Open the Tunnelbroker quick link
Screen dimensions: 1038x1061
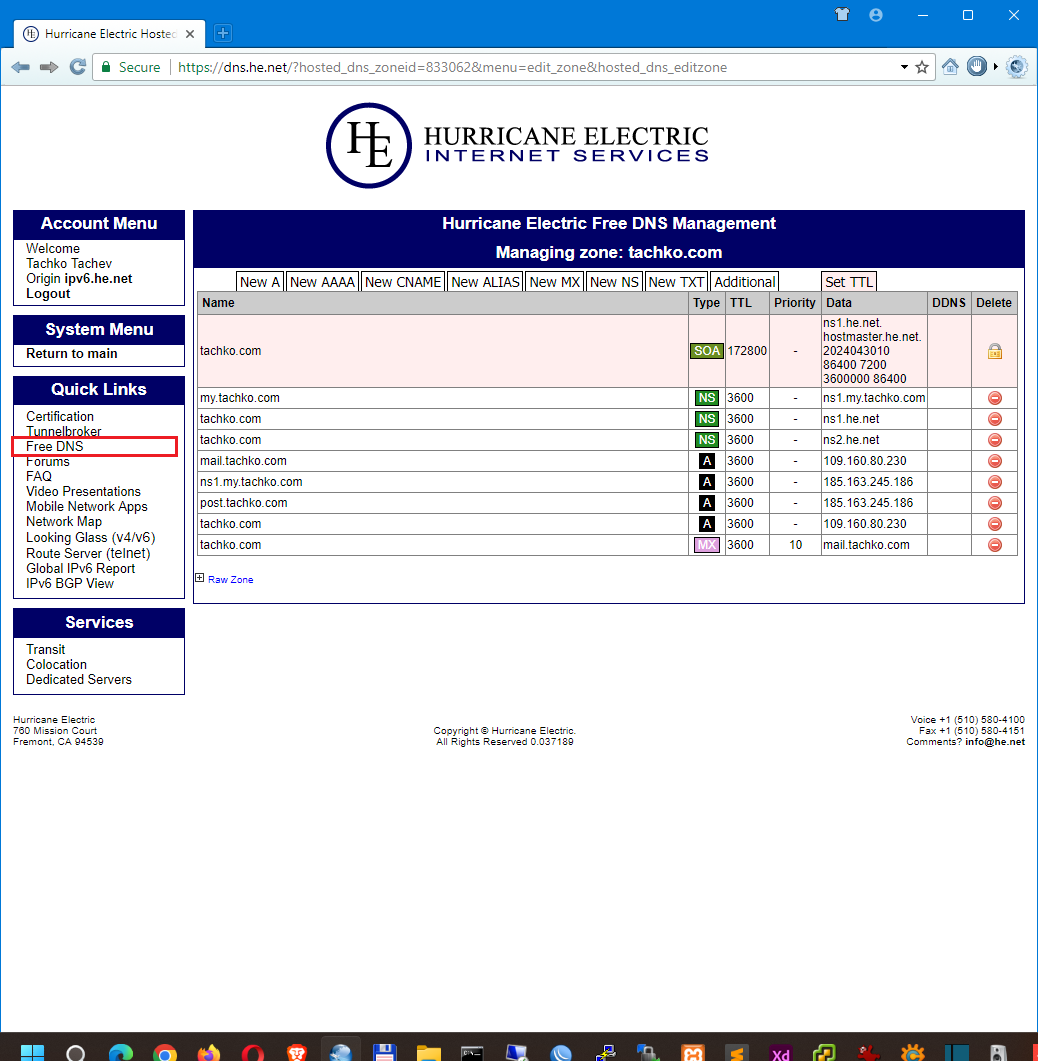click(x=64, y=431)
